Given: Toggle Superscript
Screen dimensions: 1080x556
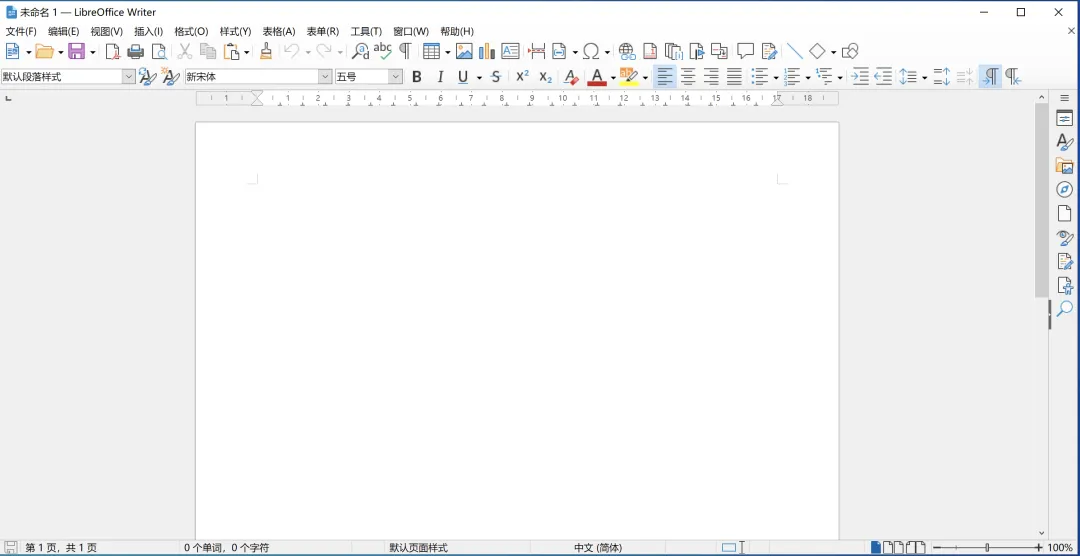Looking at the screenshot, I should tap(522, 76).
